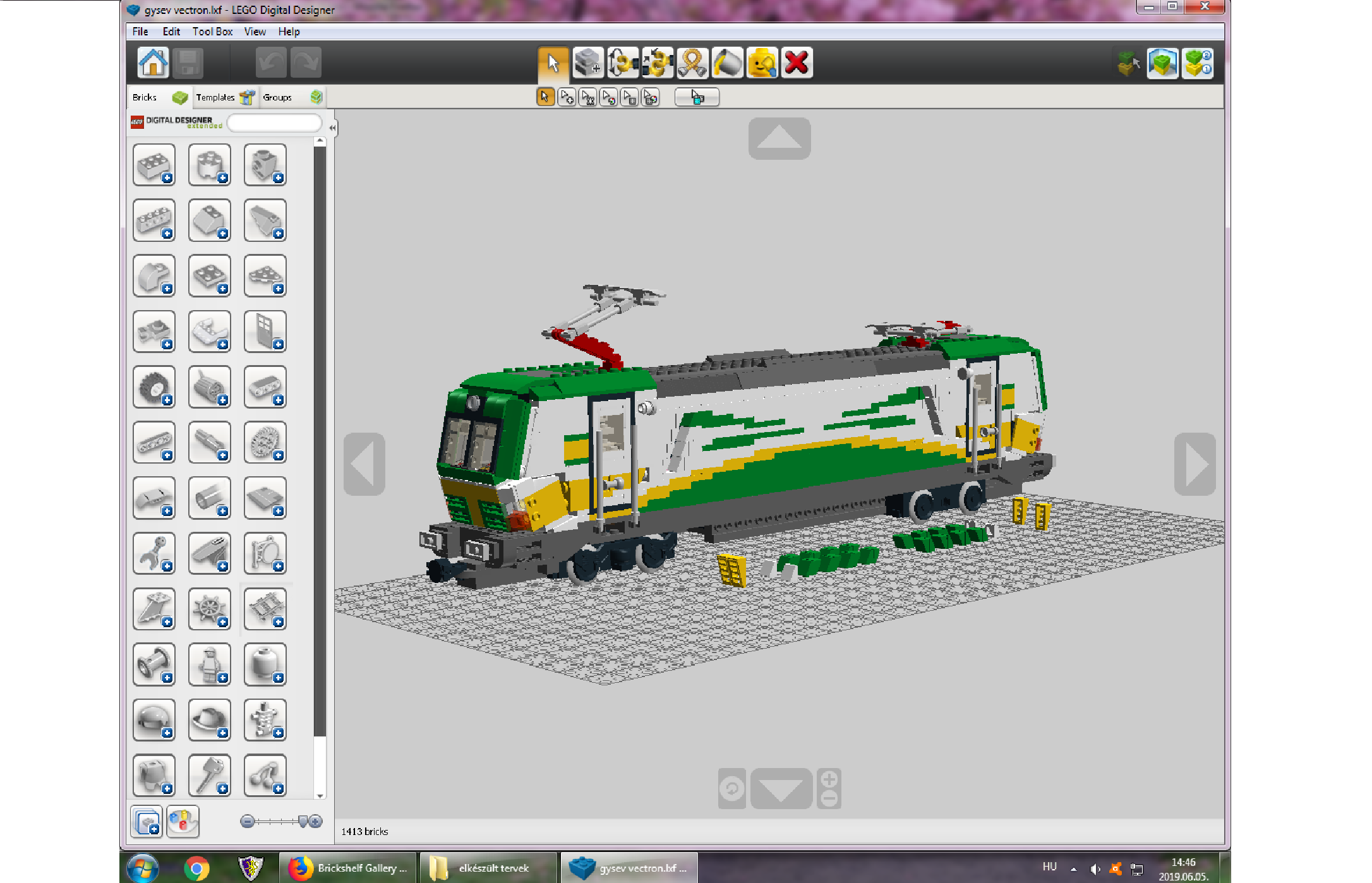Expand the wheels and tyres category
The height and width of the screenshot is (883, 1372).
pos(154,387)
